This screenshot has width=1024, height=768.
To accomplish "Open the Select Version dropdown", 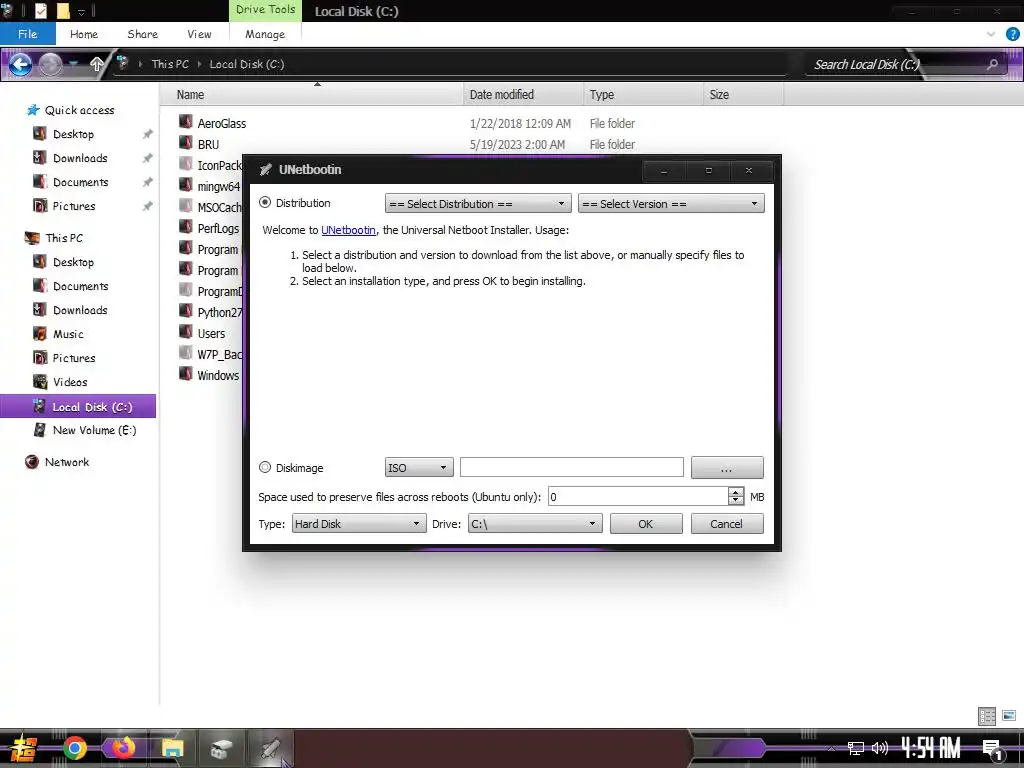I will click(x=671, y=204).
